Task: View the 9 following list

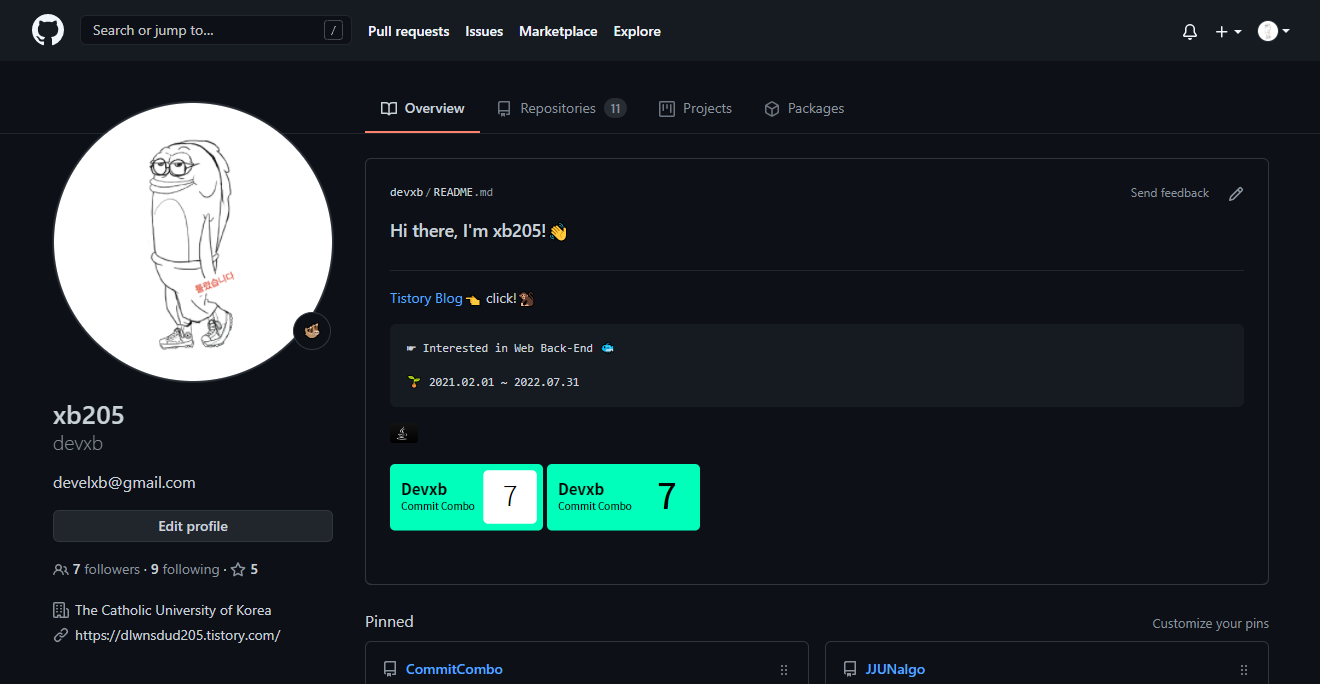Action: 185,569
